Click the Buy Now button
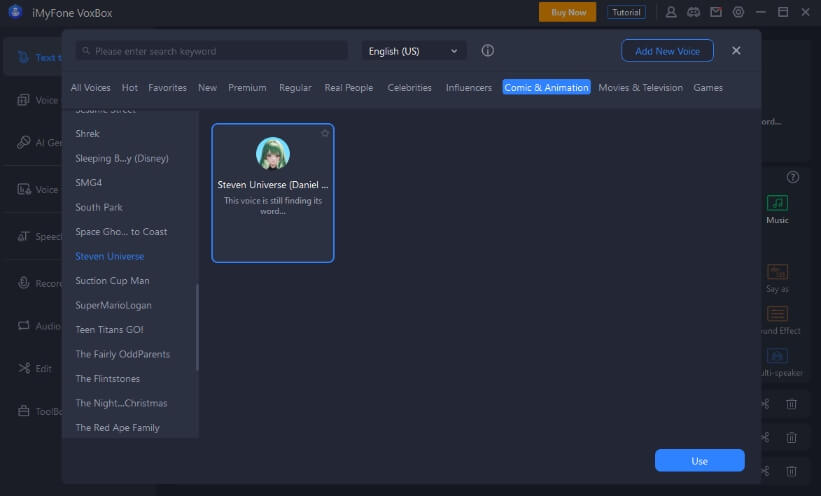This screenshot has height=496, width=821. [x=568, y=12]
